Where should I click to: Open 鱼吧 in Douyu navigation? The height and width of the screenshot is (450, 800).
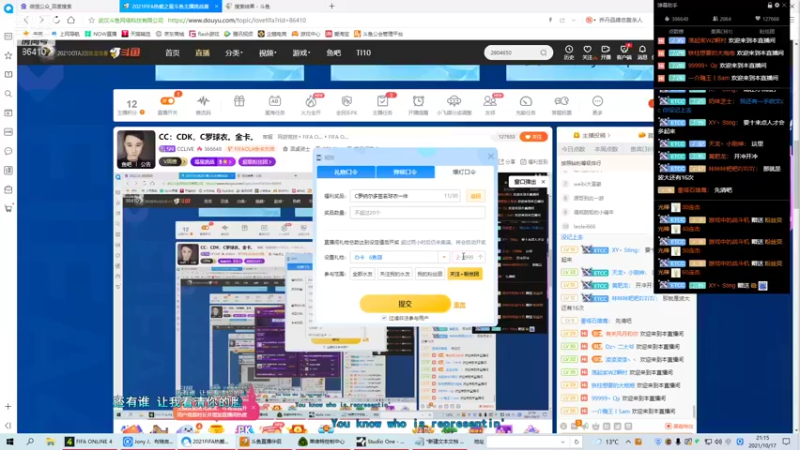(x=334, y=53)
